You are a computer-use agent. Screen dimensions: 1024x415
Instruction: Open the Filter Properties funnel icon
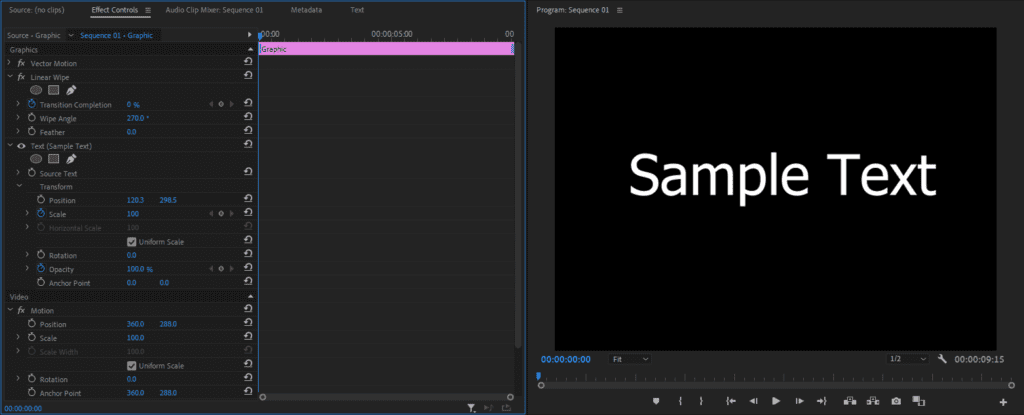coord(471,408)
